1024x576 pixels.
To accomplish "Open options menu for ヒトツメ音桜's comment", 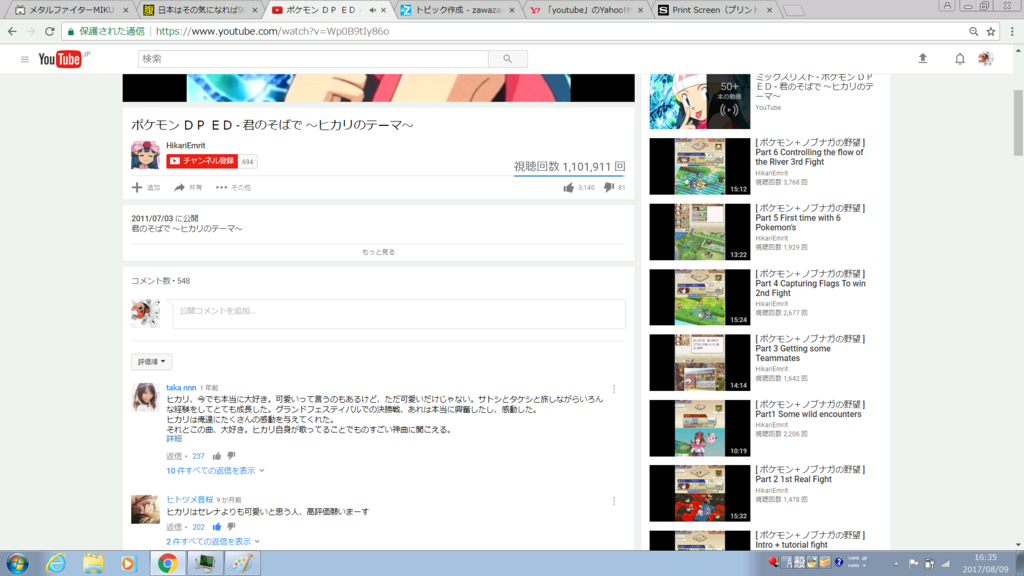I will coord(614,501).
